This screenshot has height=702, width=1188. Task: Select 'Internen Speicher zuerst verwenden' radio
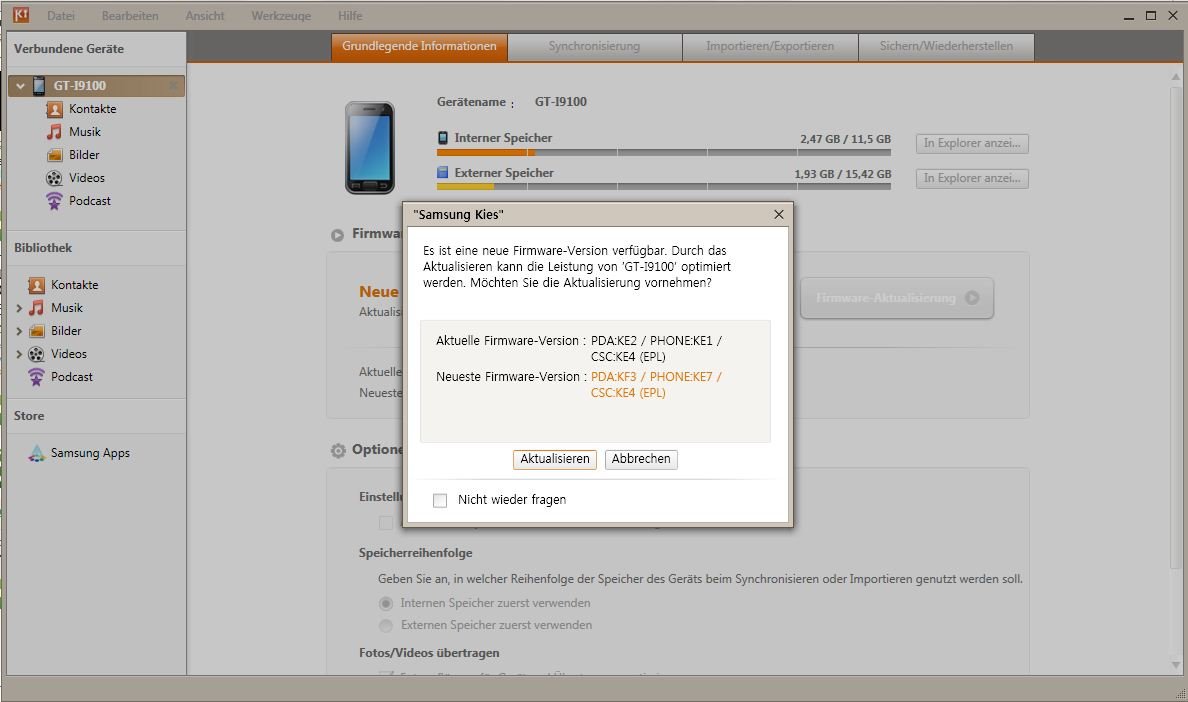[x=386, y=604]
